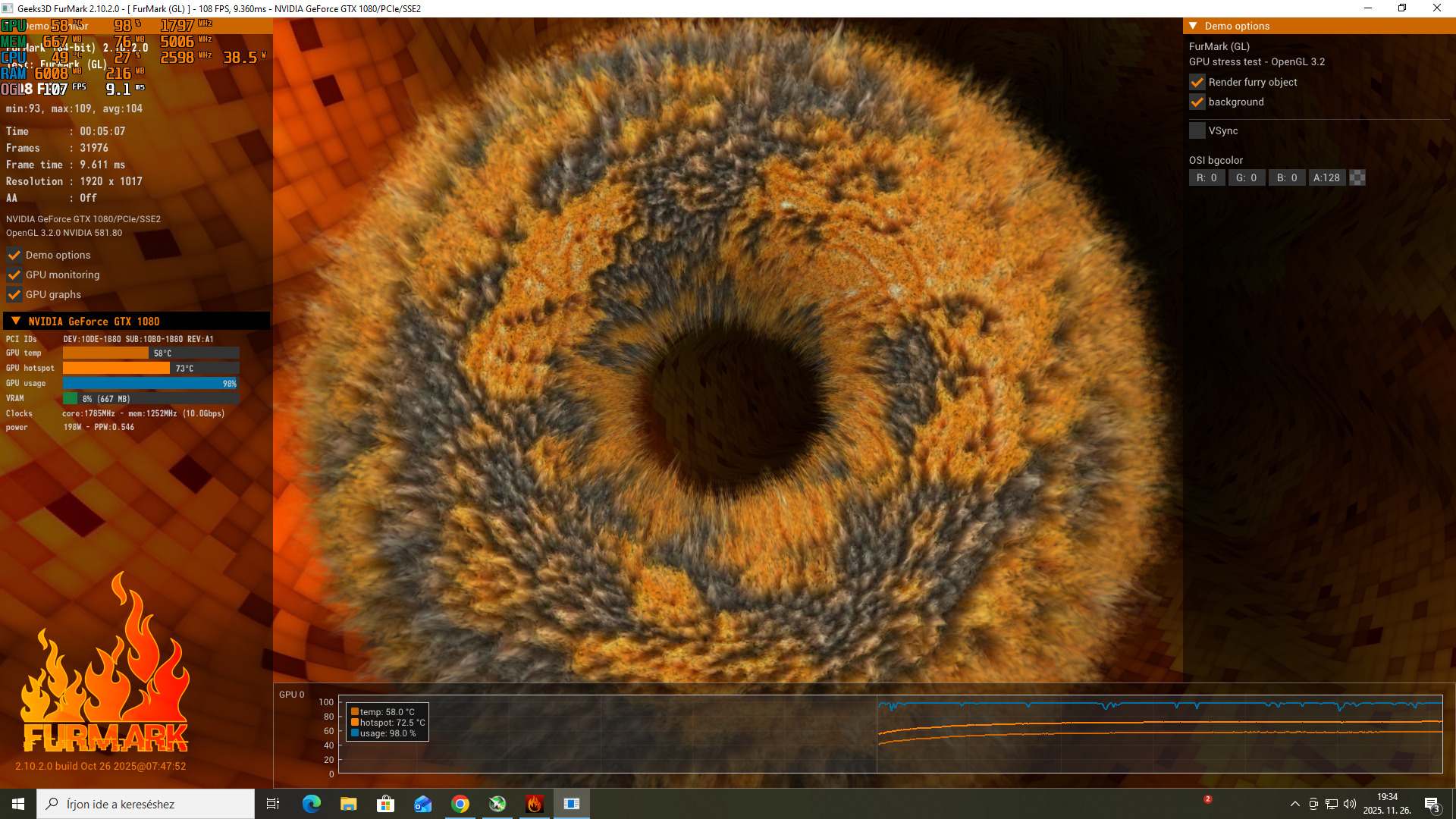Screen dimensions: 1456x819
Task: Toggle the GPU graphs checkbox
Action: click(x=14, y=294)
